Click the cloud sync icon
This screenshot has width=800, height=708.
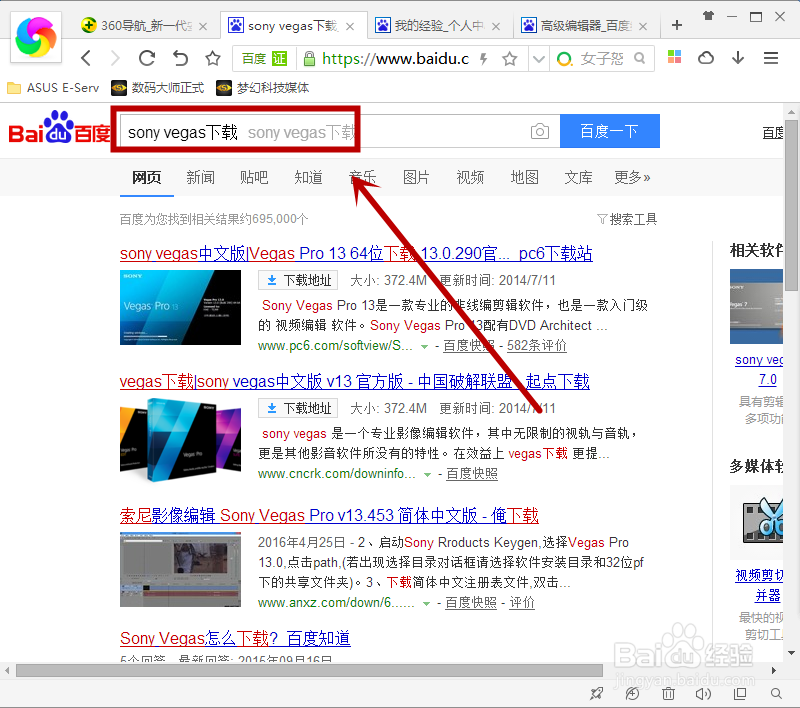coord(706,58)
